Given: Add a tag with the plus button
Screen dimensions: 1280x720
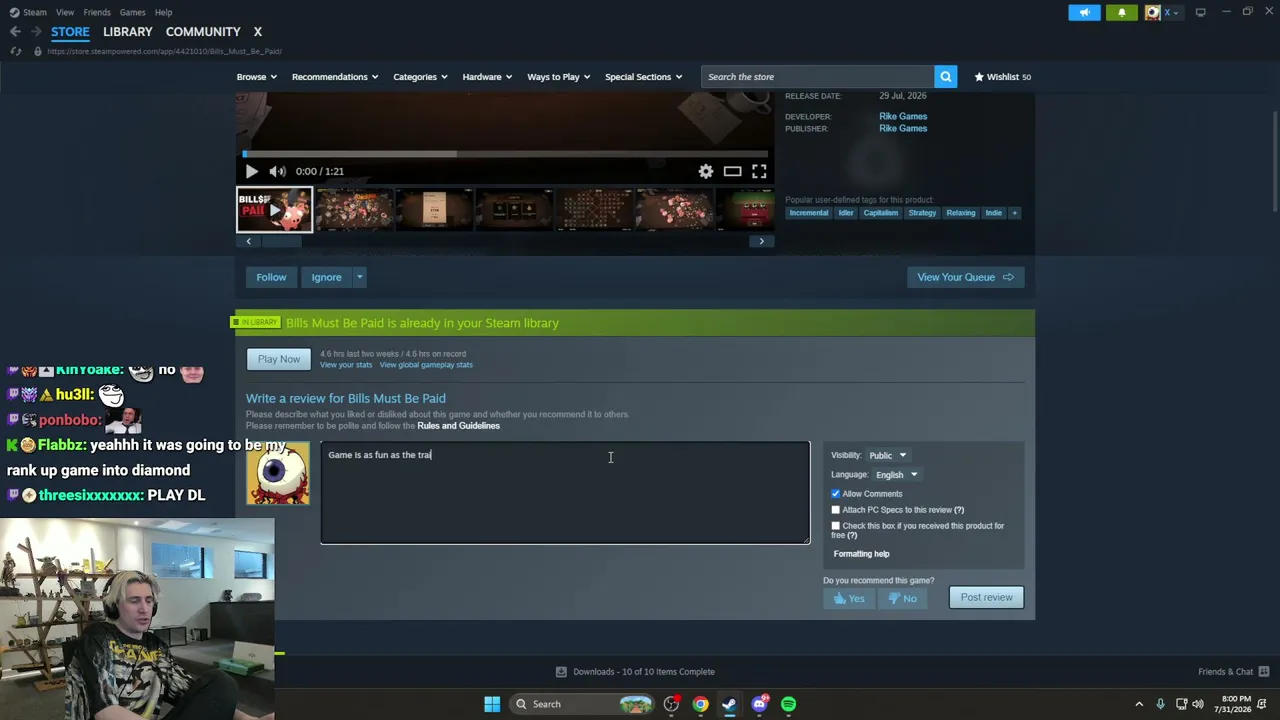Looking at the screenshot, I should [1014, 213].
